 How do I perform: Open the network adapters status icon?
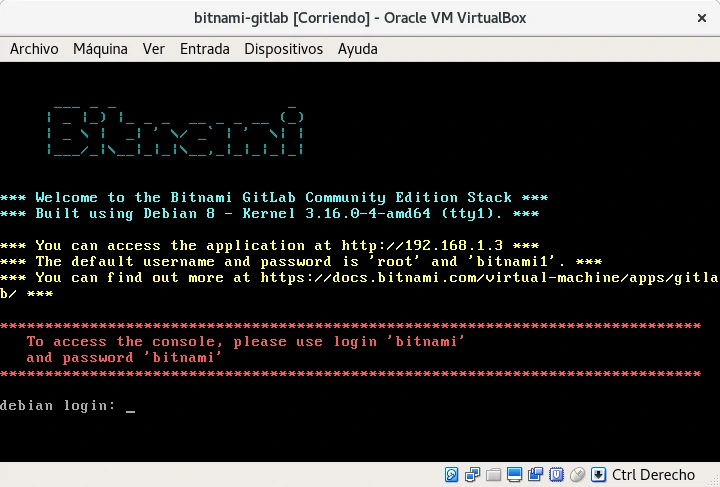[473, 474]
